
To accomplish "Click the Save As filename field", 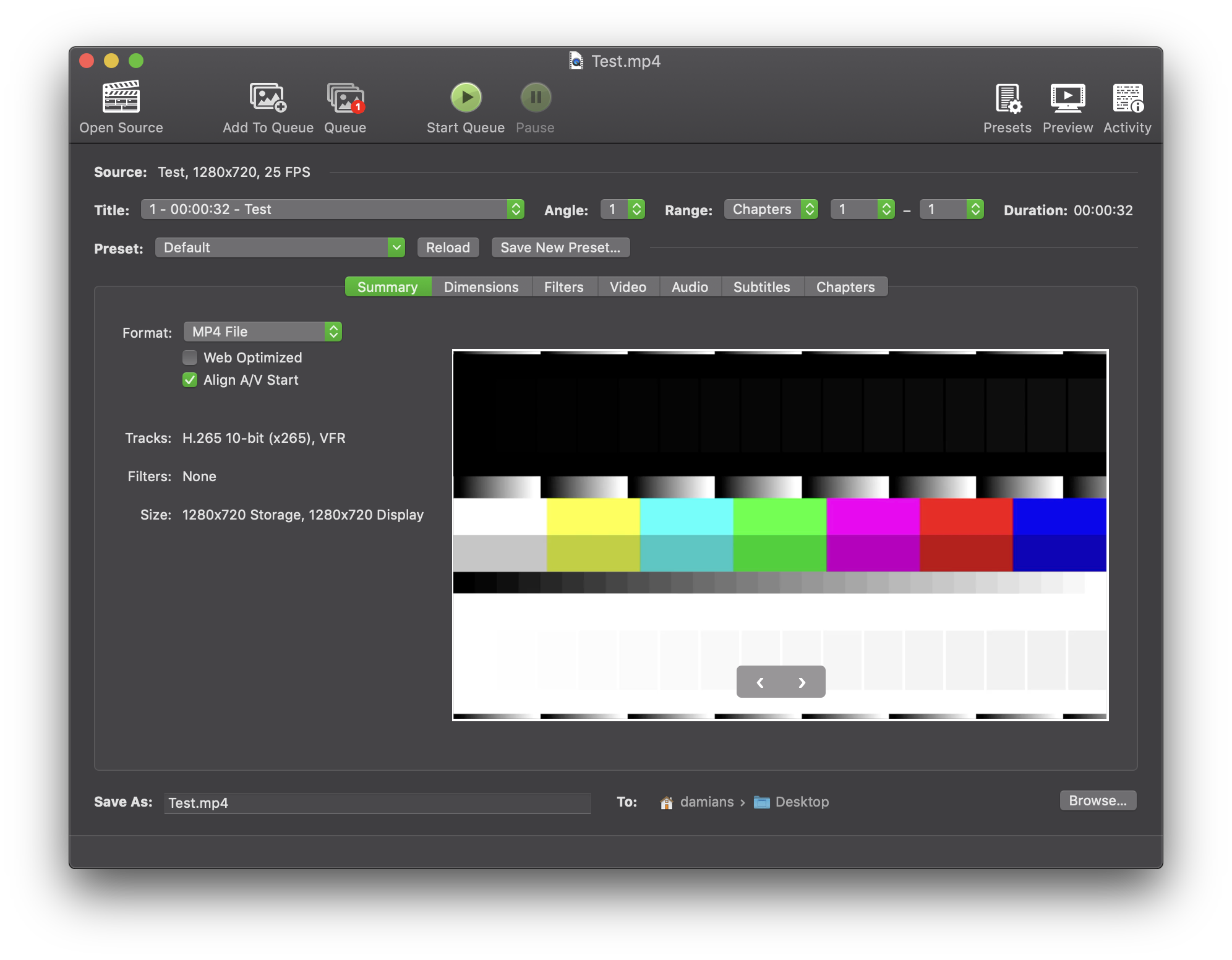I will pos(377,803).
